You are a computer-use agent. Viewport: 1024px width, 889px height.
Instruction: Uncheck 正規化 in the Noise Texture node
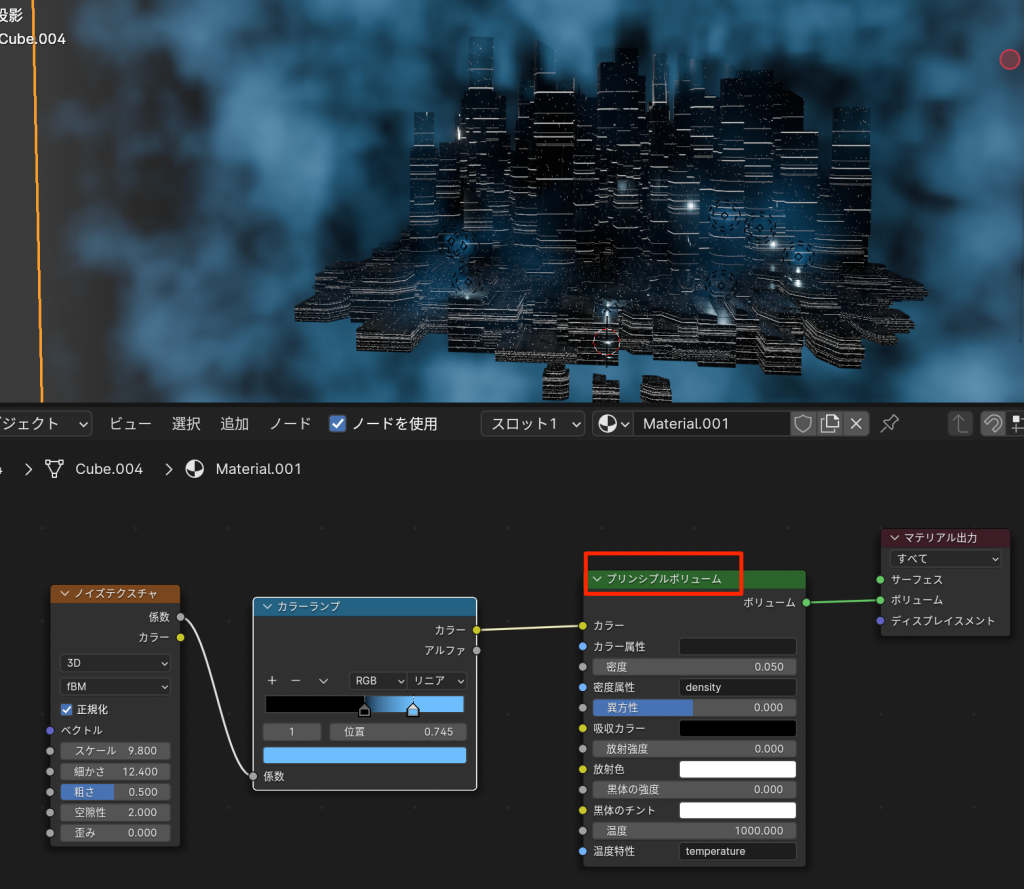[67, 710]
